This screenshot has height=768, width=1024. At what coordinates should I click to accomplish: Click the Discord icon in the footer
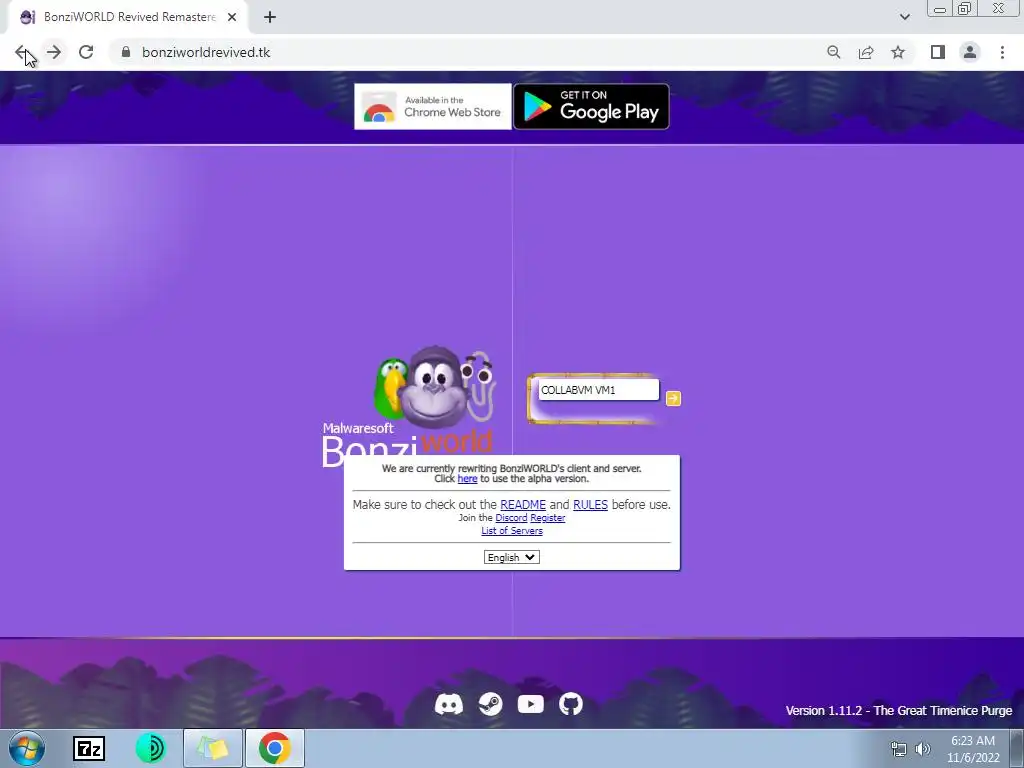pos(449,704)
